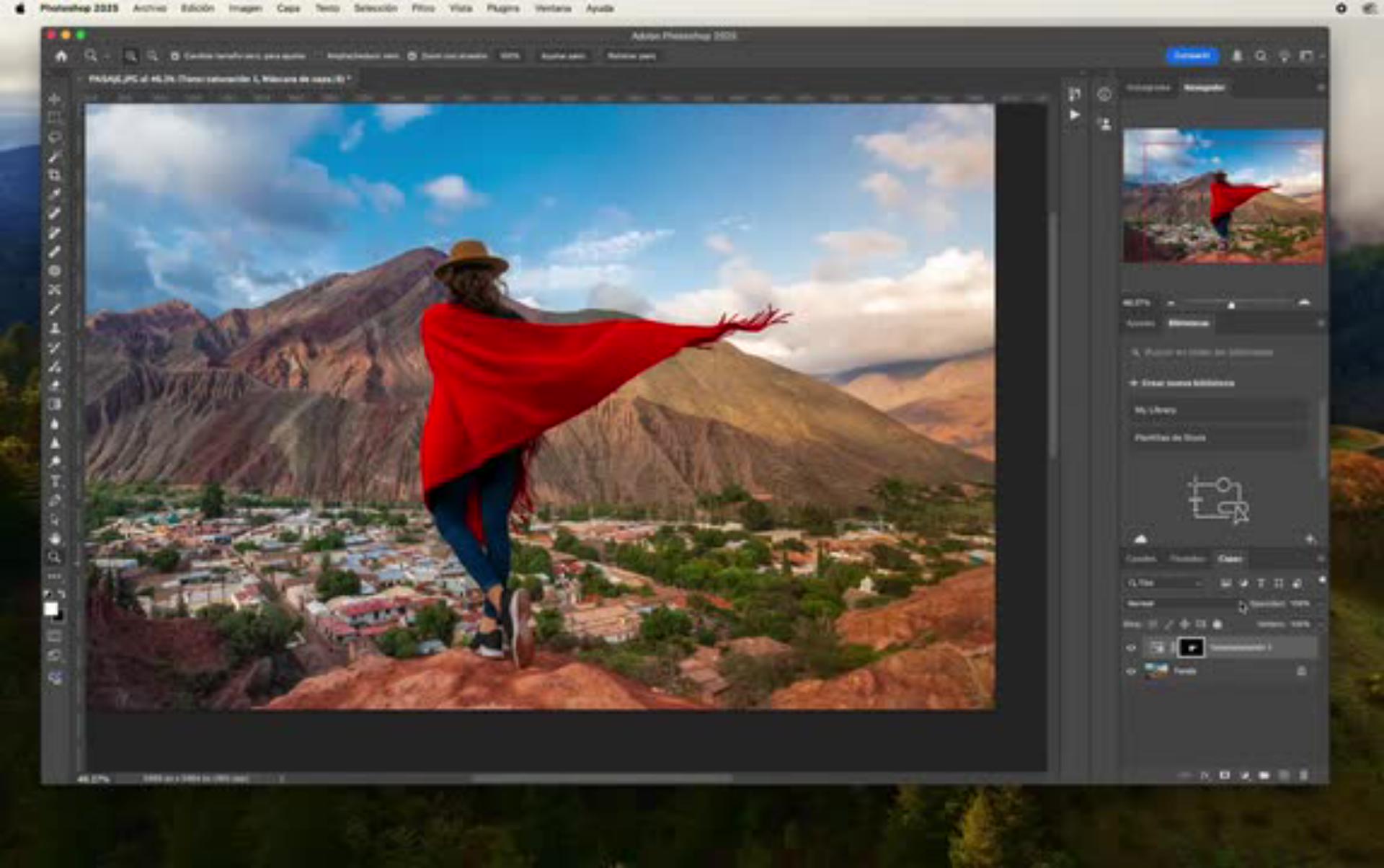This screenshot has width=1384, height=868.
Task: Click the delete layer trash icon
Action: click(1303, 775)
